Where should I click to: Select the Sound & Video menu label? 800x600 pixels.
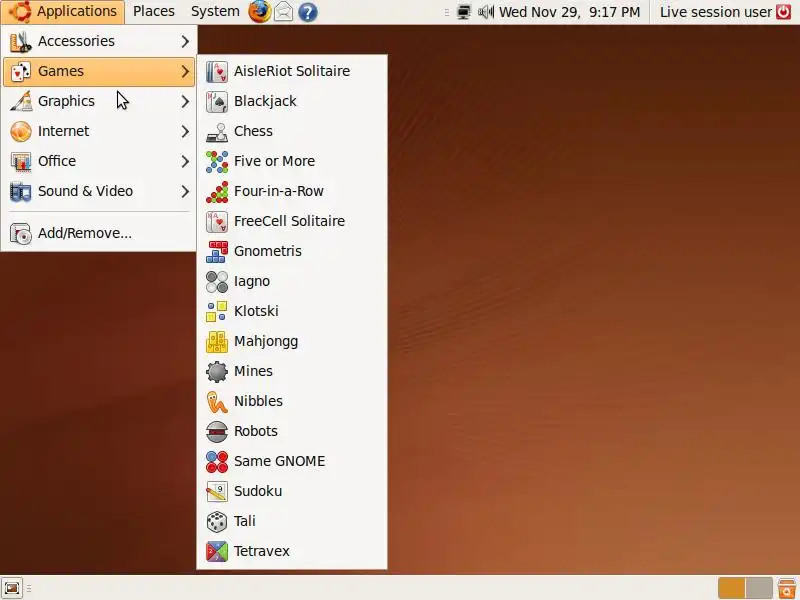click(85, 191)
